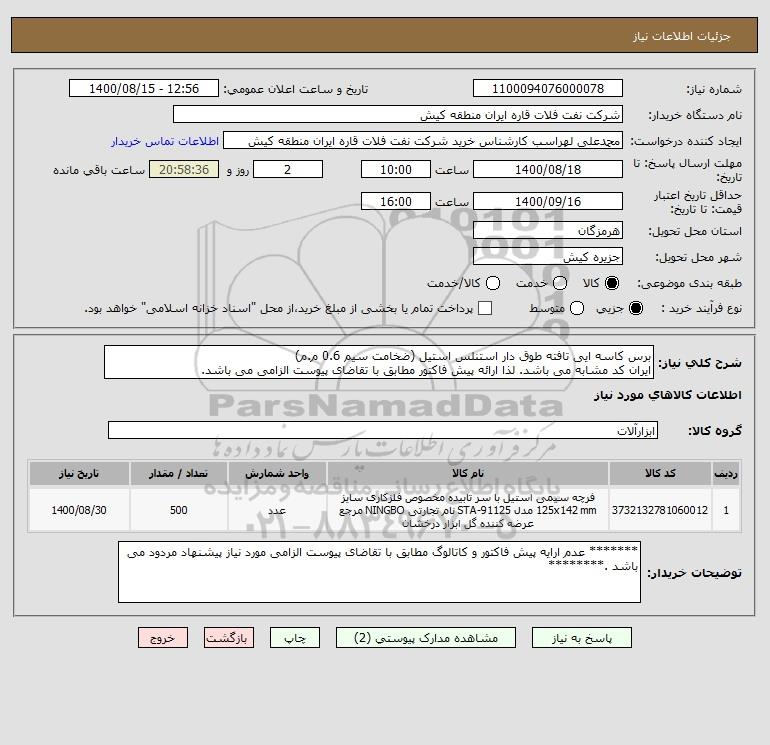Screen dimensions: 770x745
Task: Click the delivery city field جزیره کیش
Action: 548,256
